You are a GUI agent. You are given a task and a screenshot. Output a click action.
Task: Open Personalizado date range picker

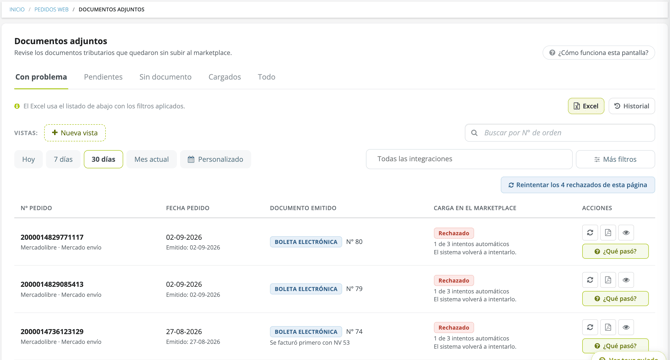(x=215, y=159)
